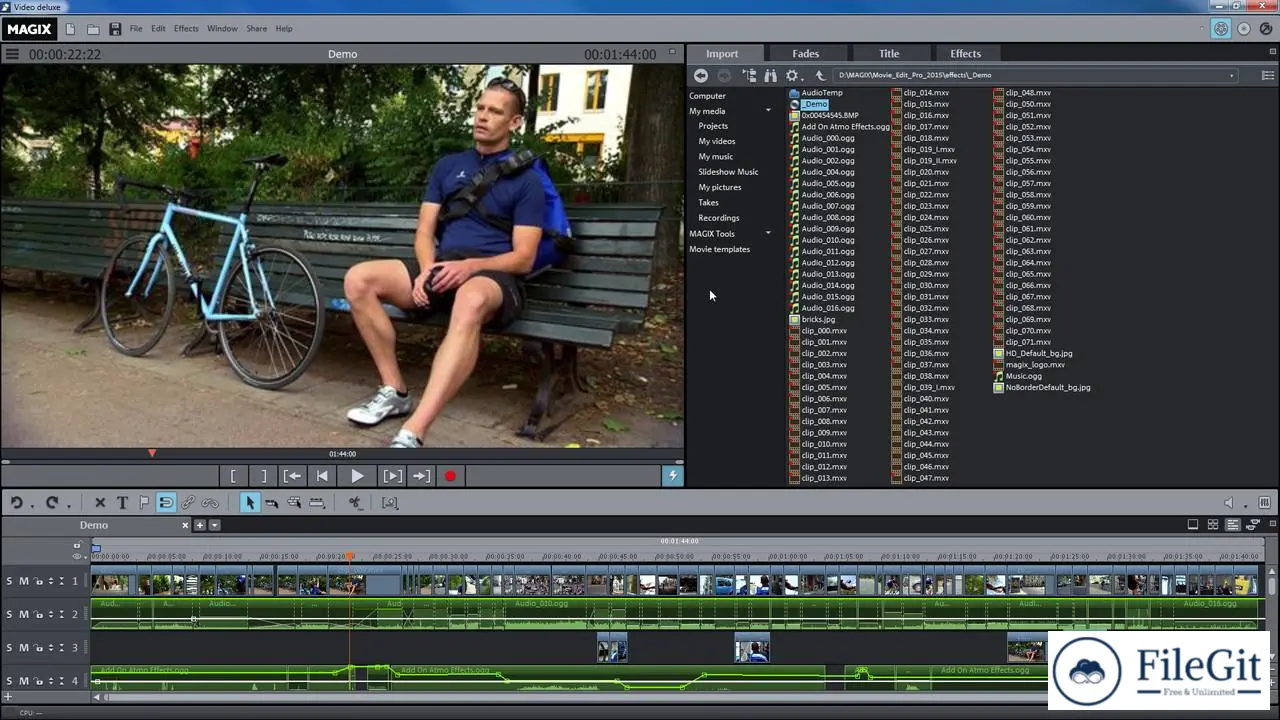
Task: Go to beginning of the movie
Action: pos(322,476)
